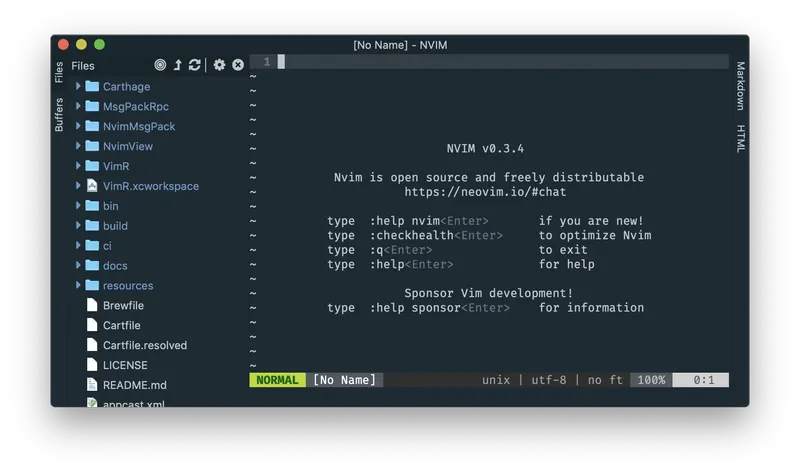
Task: Click the no ft filetype entry
Action: tap(605, 380)
